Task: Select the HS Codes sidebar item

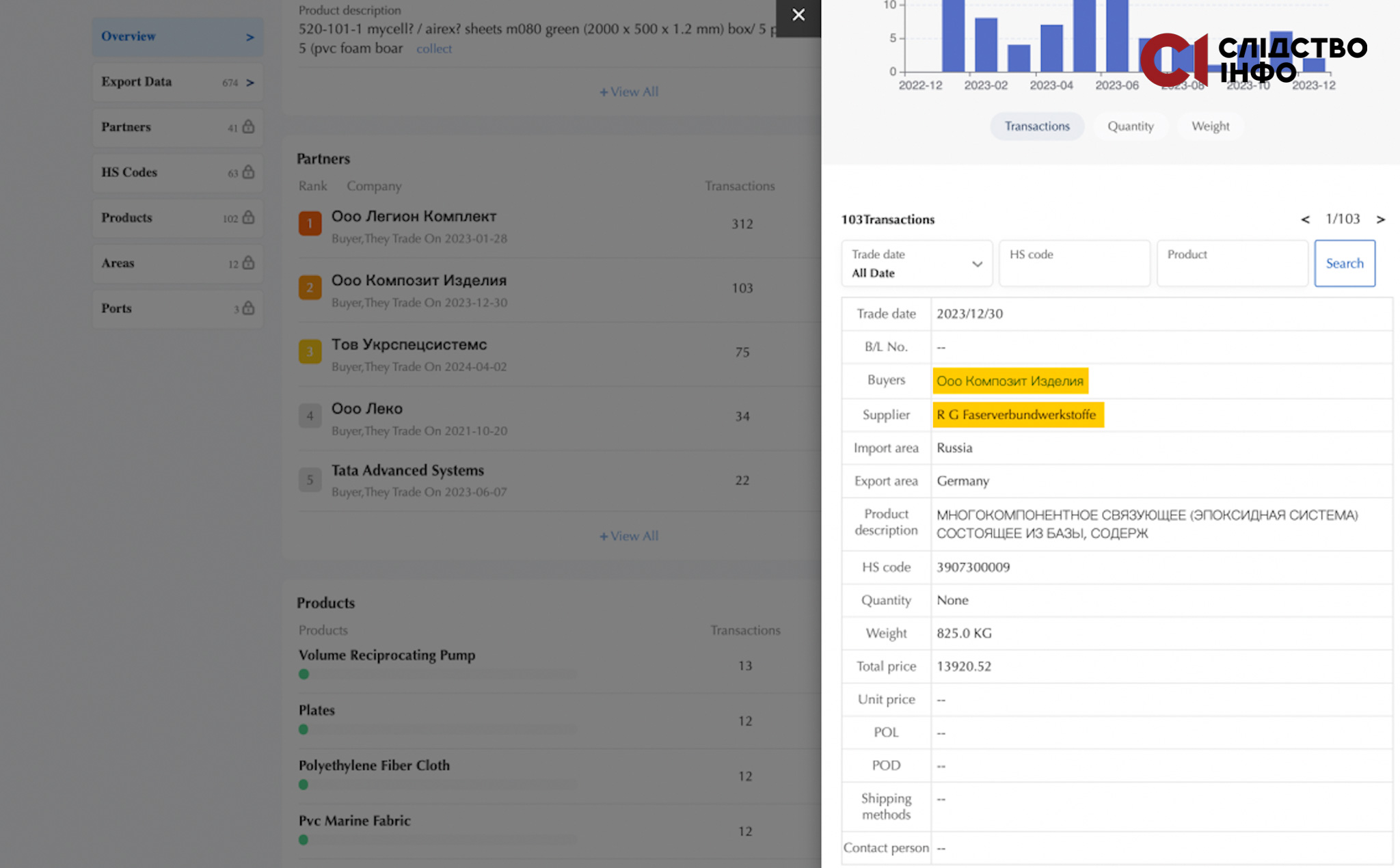Action: (x=178, y=172)
